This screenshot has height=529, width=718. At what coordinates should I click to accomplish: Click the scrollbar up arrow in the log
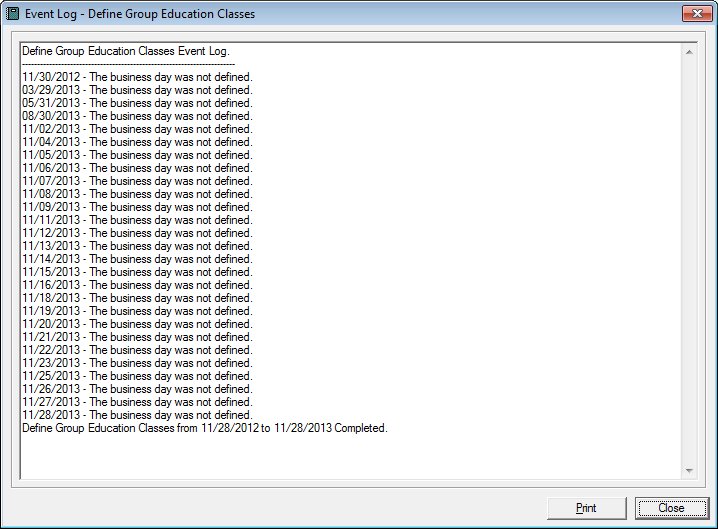coord(689,51)
